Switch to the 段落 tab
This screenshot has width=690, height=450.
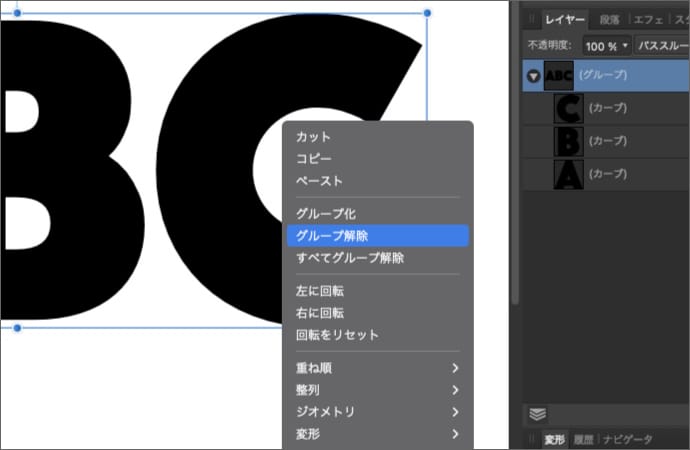pos(609,19)
